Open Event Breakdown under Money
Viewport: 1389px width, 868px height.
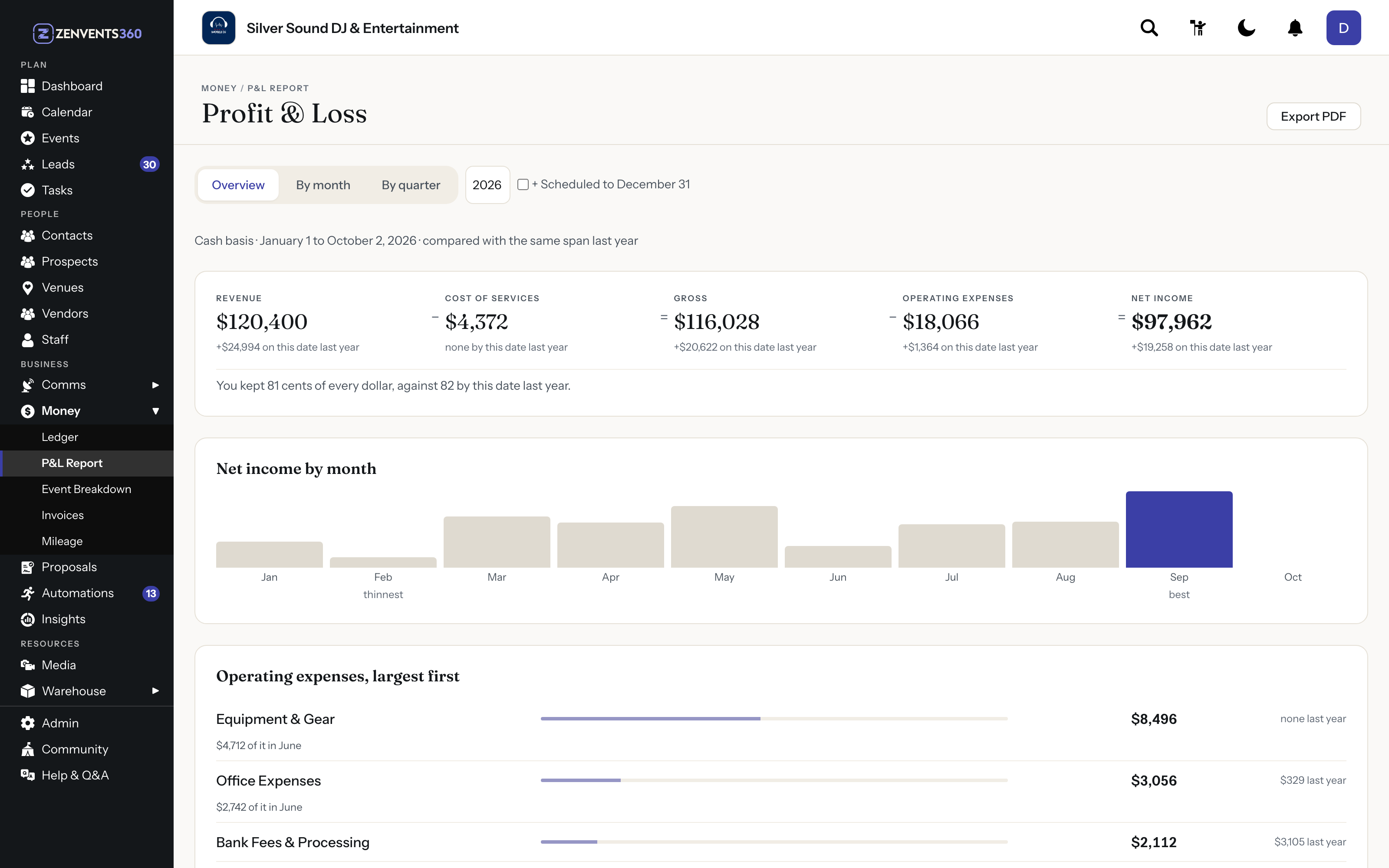[87, 489]
